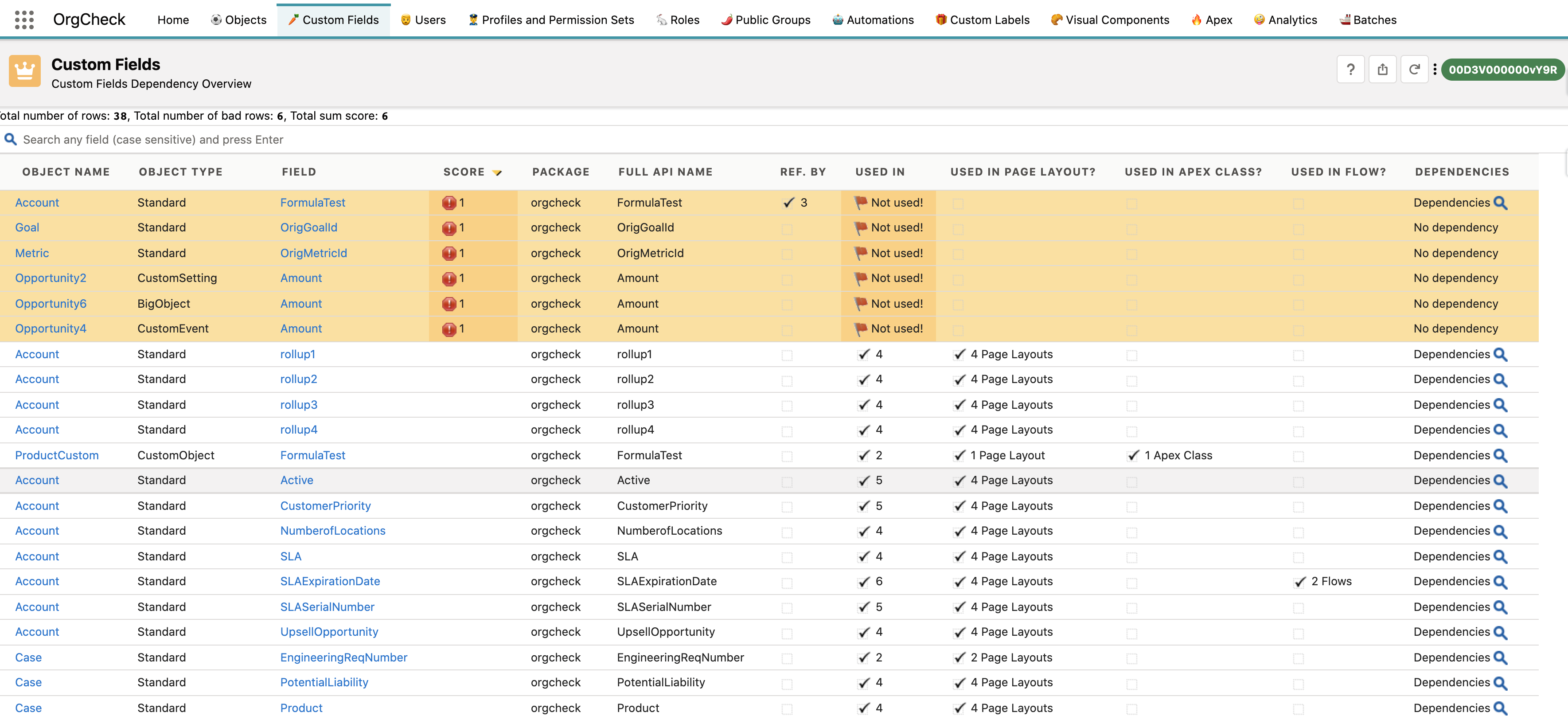Screen dimensions: 1568x720
Task: Click the Not used flag icon on Opportunity2 row
Action: 859,278
